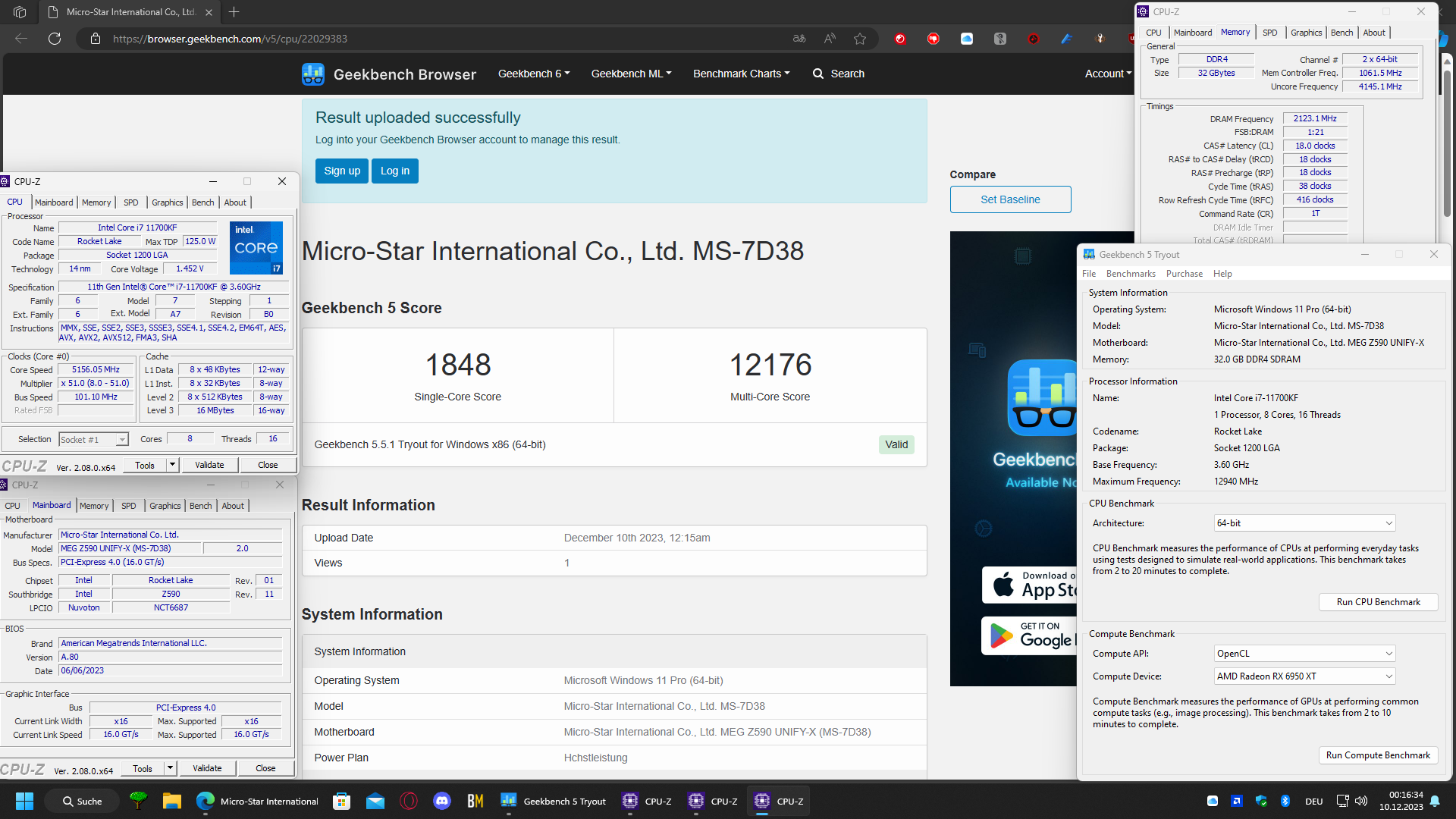Screen dimensions: 1456x819
Task: Open the iCloud extension in browser toolbar
Action: coord(967,39)
